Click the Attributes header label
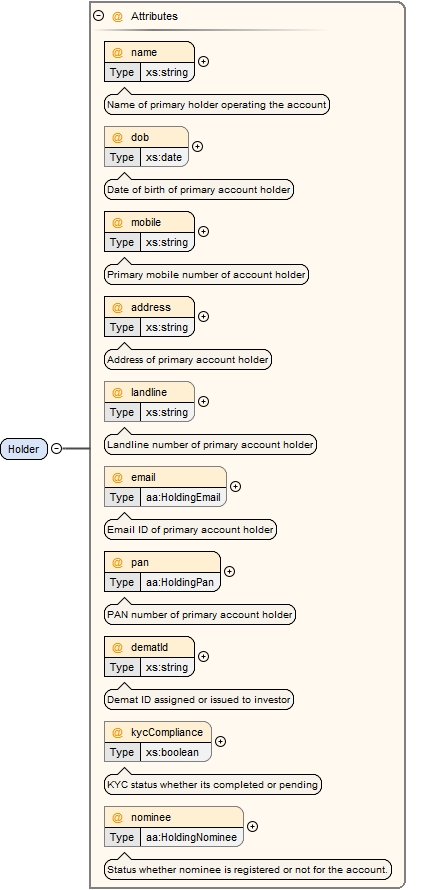This screenshot has width=423, height=890. 154,16
